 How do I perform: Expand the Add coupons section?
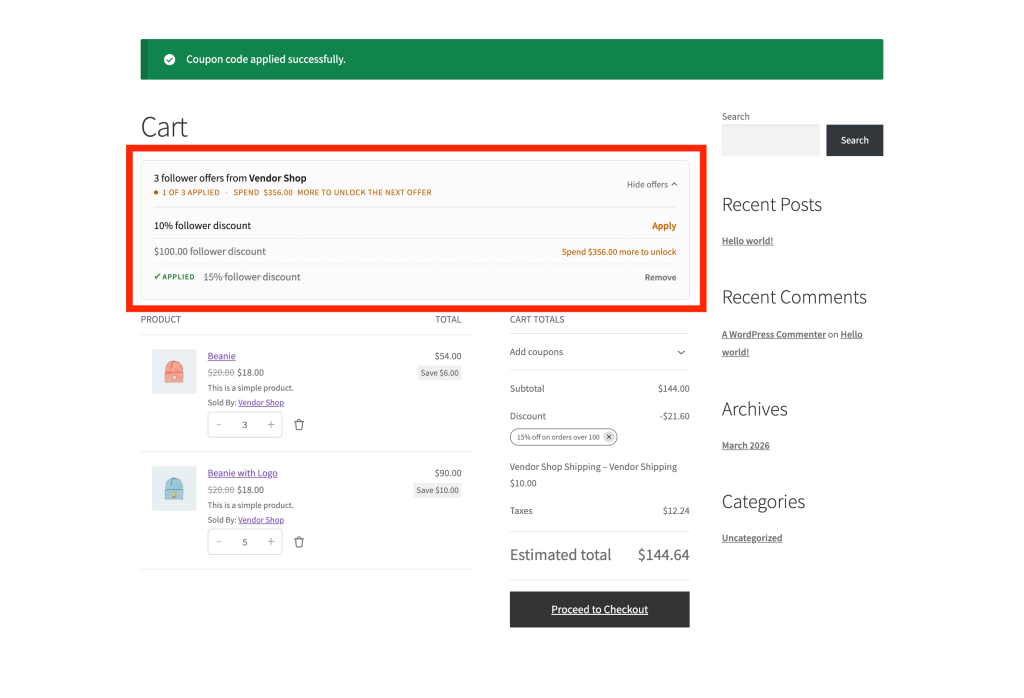tap(599, 352)
